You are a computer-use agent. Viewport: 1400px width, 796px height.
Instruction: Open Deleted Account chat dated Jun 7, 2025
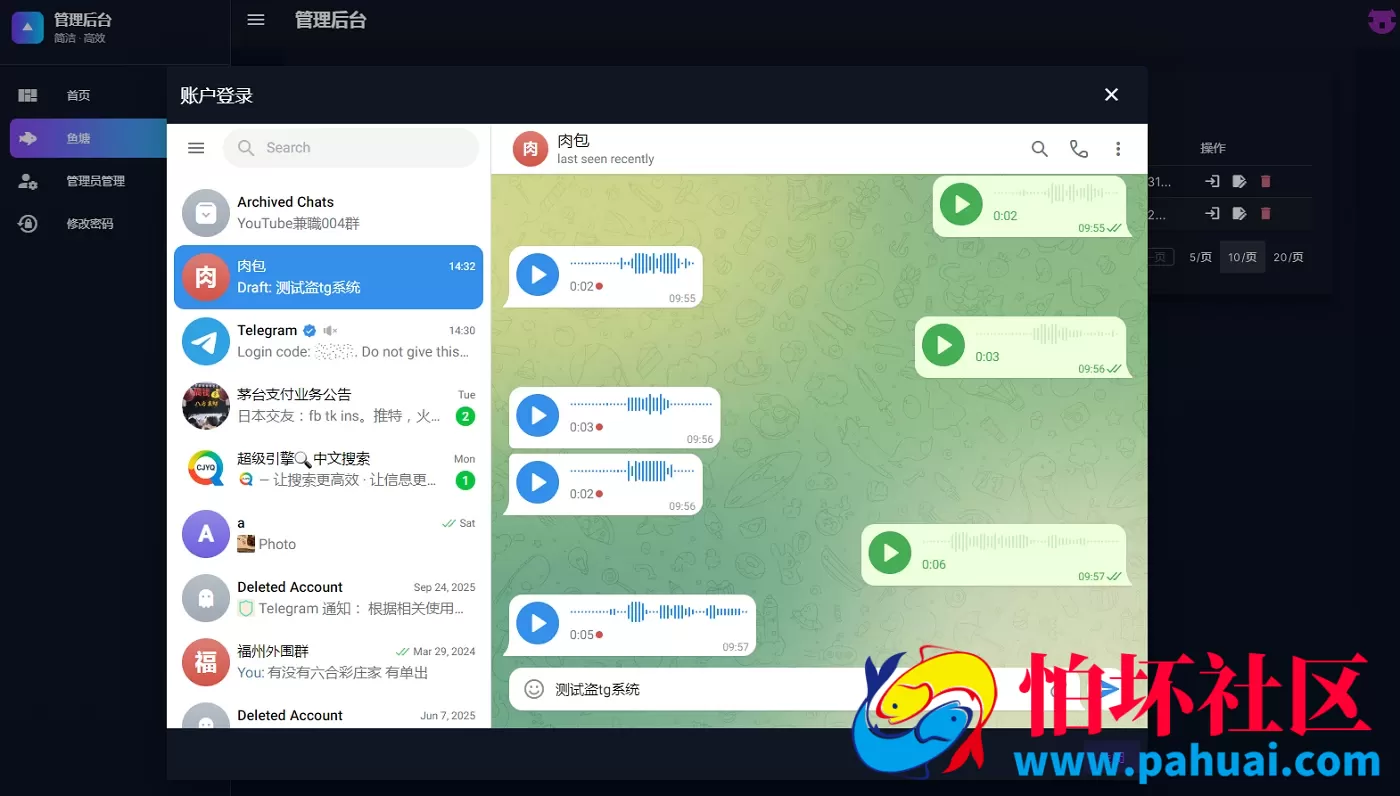click(328, 712)
